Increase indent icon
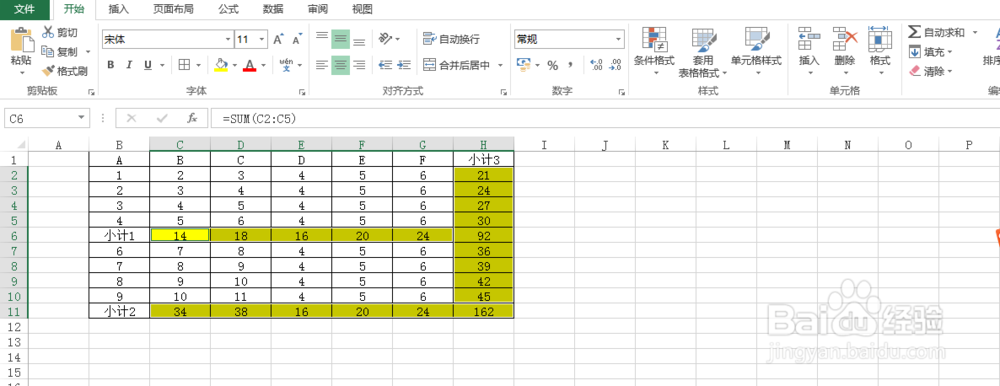Viewport: 1000px width, 386px height. click(x=404, y=64)
